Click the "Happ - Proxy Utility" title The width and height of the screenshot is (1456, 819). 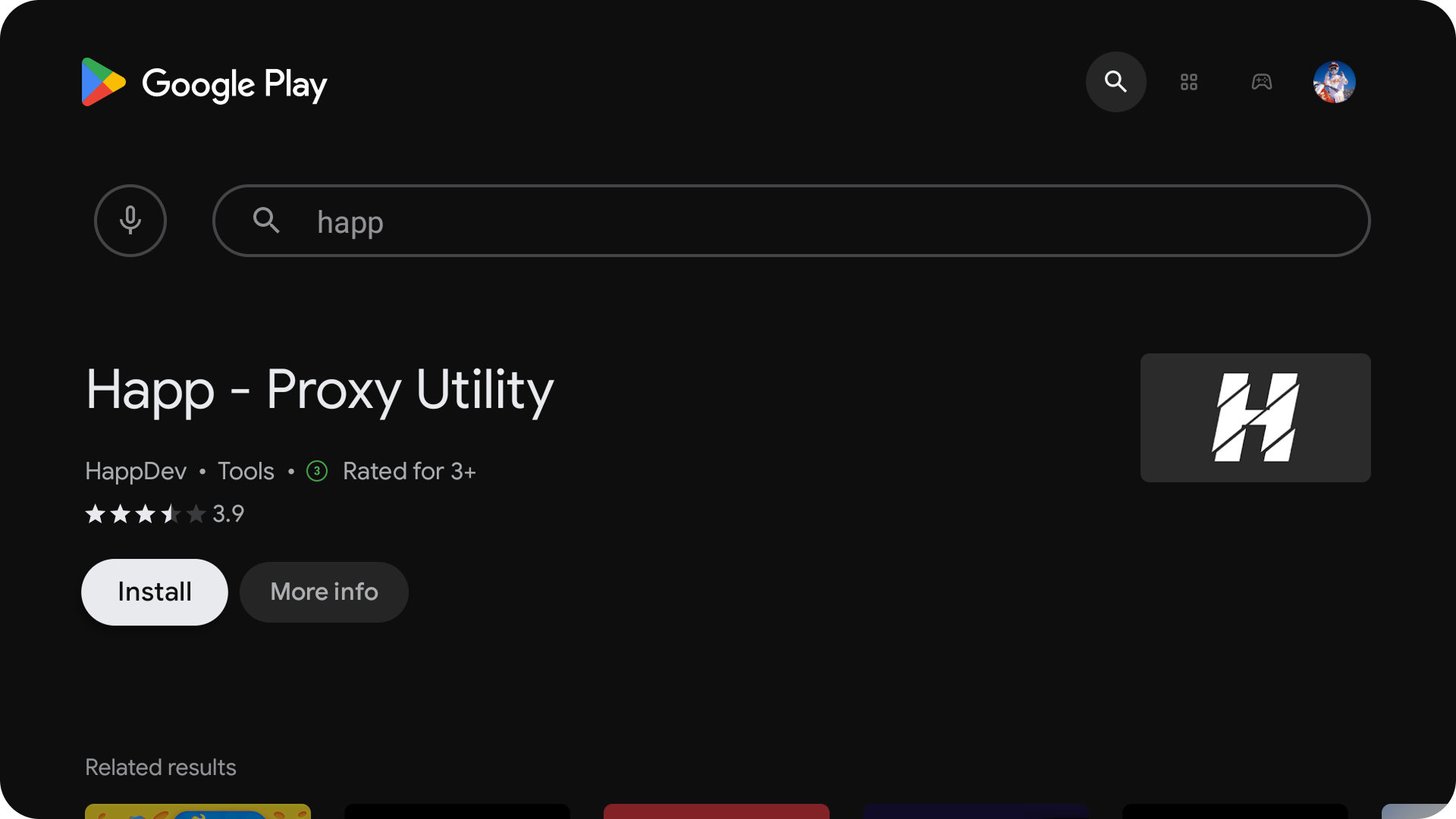point(319,390)
